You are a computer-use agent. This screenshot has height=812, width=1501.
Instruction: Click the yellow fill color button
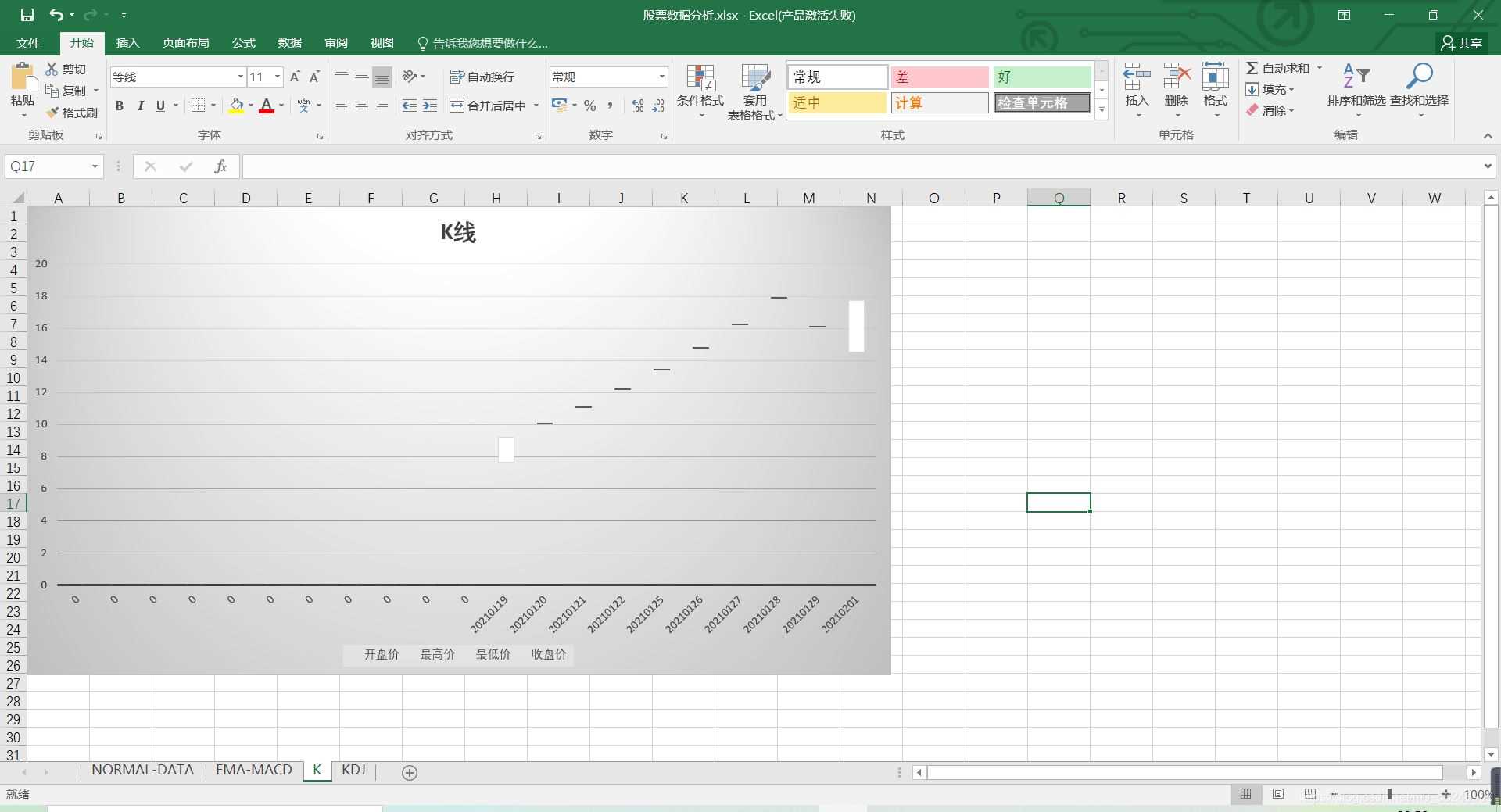[x=236, y=106]
